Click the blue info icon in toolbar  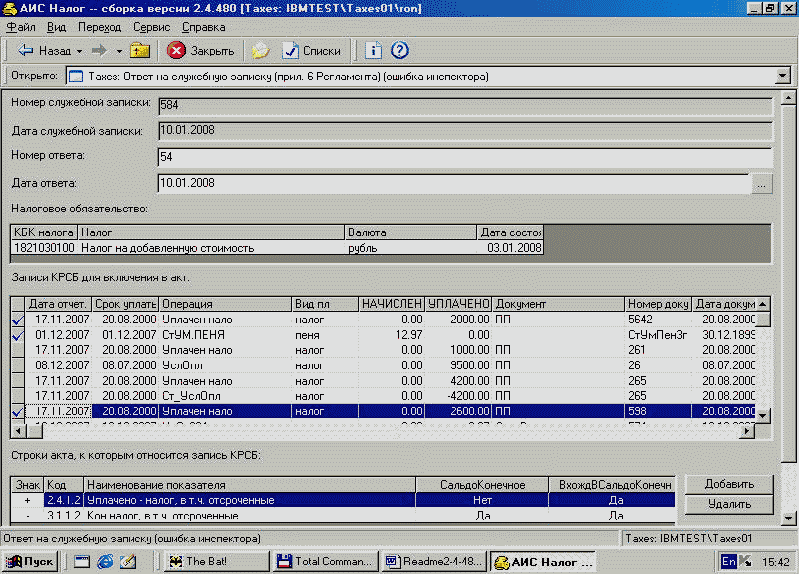coord(374,50)
